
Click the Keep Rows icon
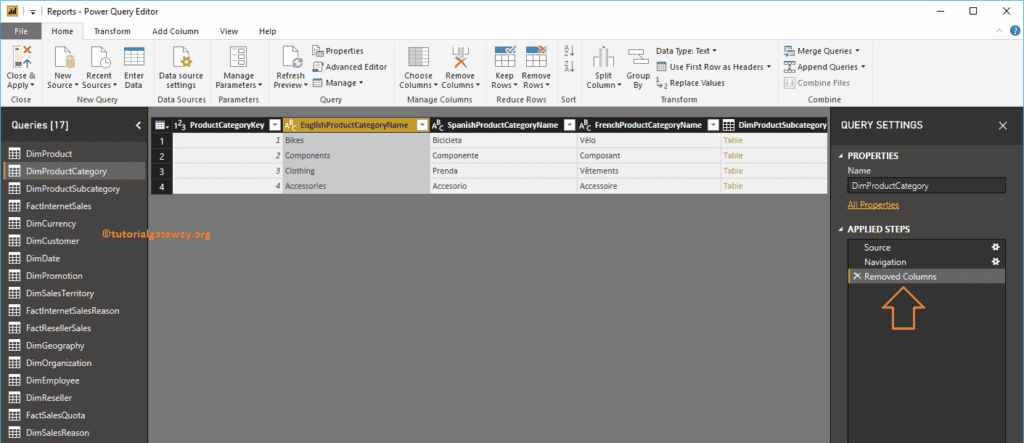(x=505, y=57)
